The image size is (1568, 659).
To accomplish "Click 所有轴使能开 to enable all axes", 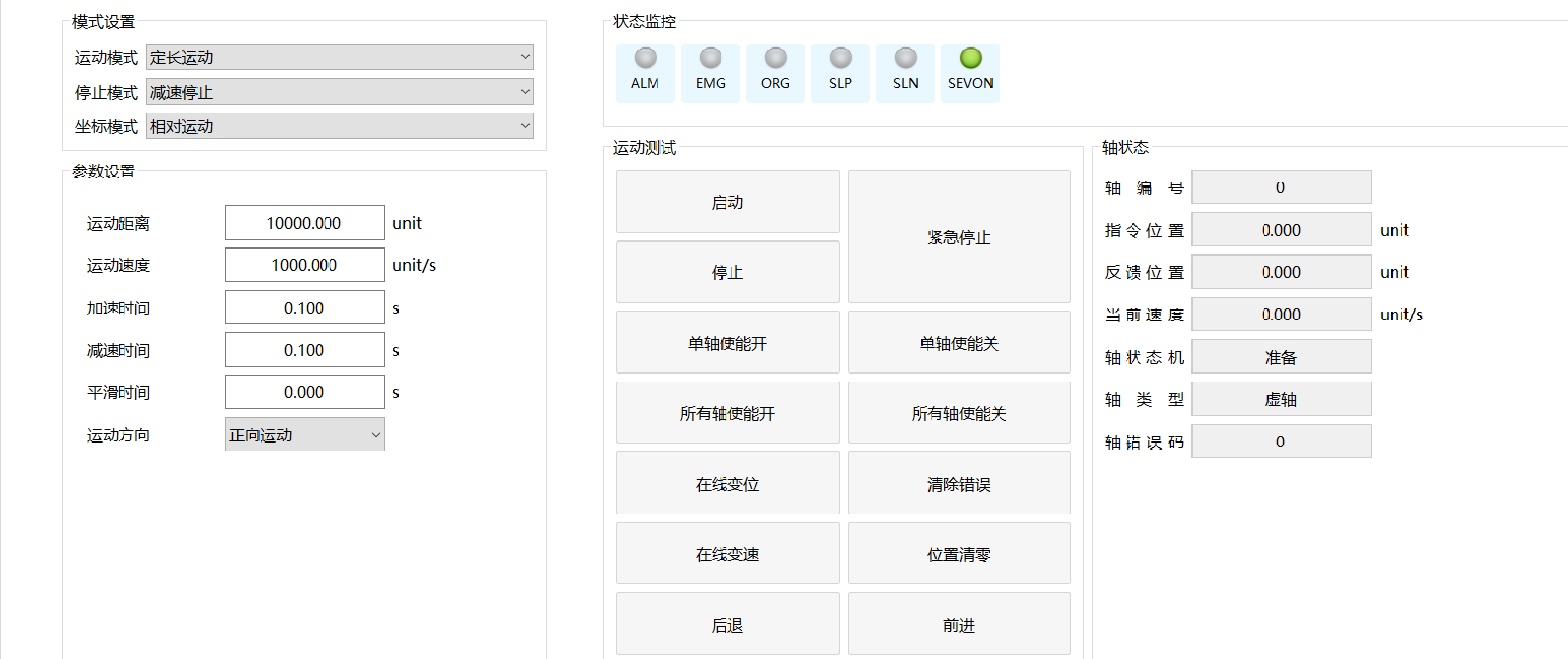I will point(727,413).
